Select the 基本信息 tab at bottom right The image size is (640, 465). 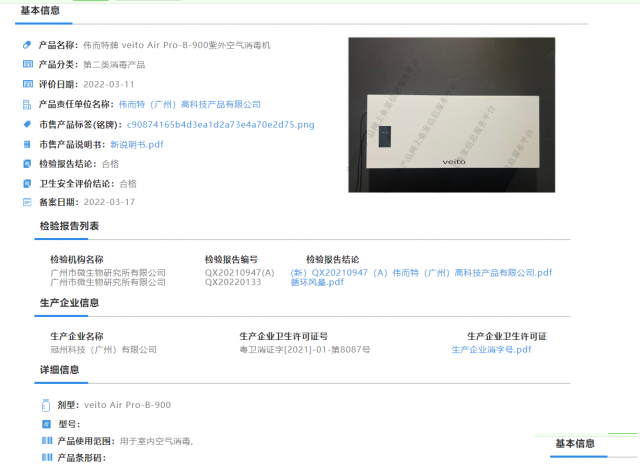coord(575,444)
